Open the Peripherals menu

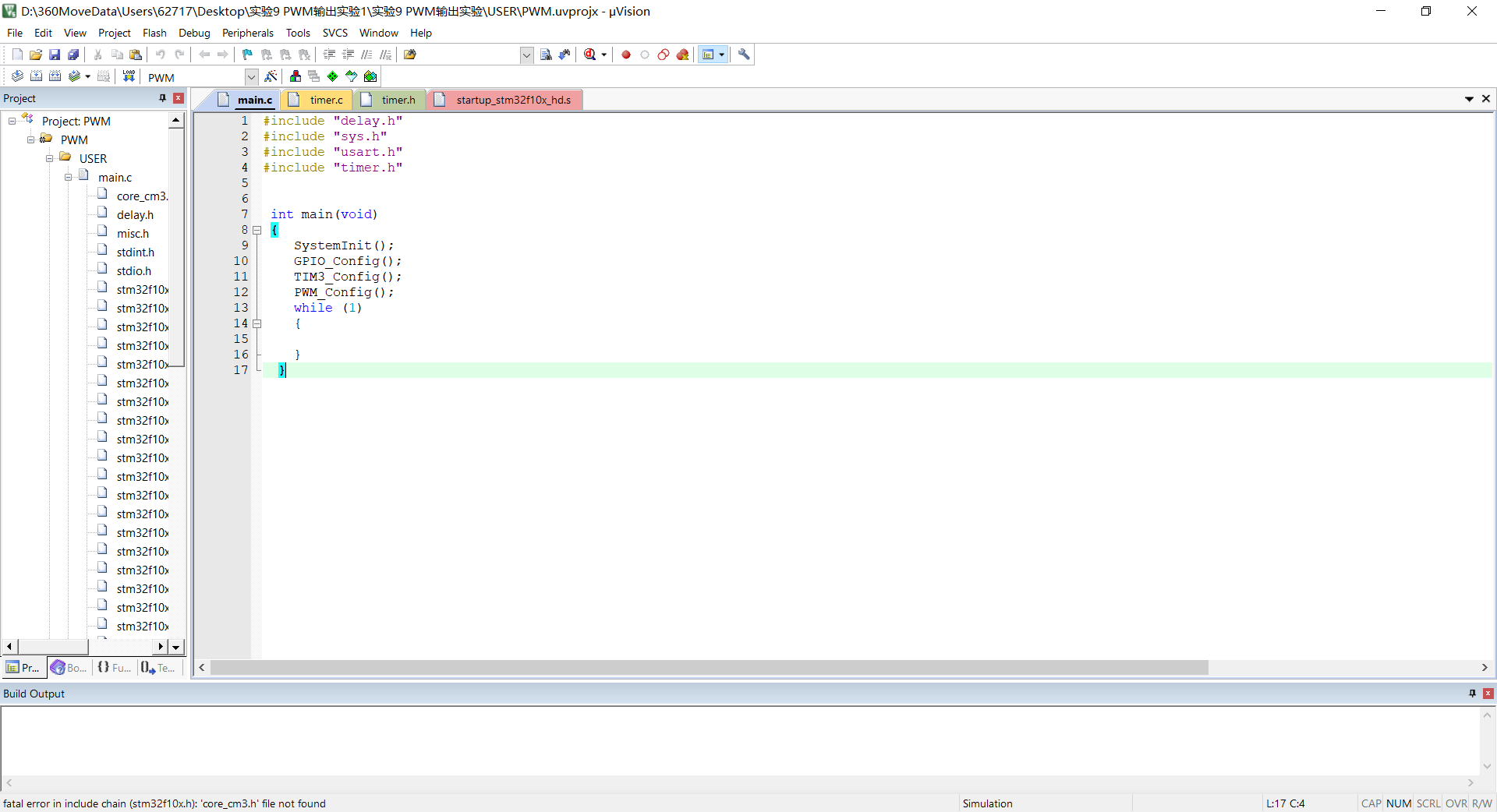[248, 33]
